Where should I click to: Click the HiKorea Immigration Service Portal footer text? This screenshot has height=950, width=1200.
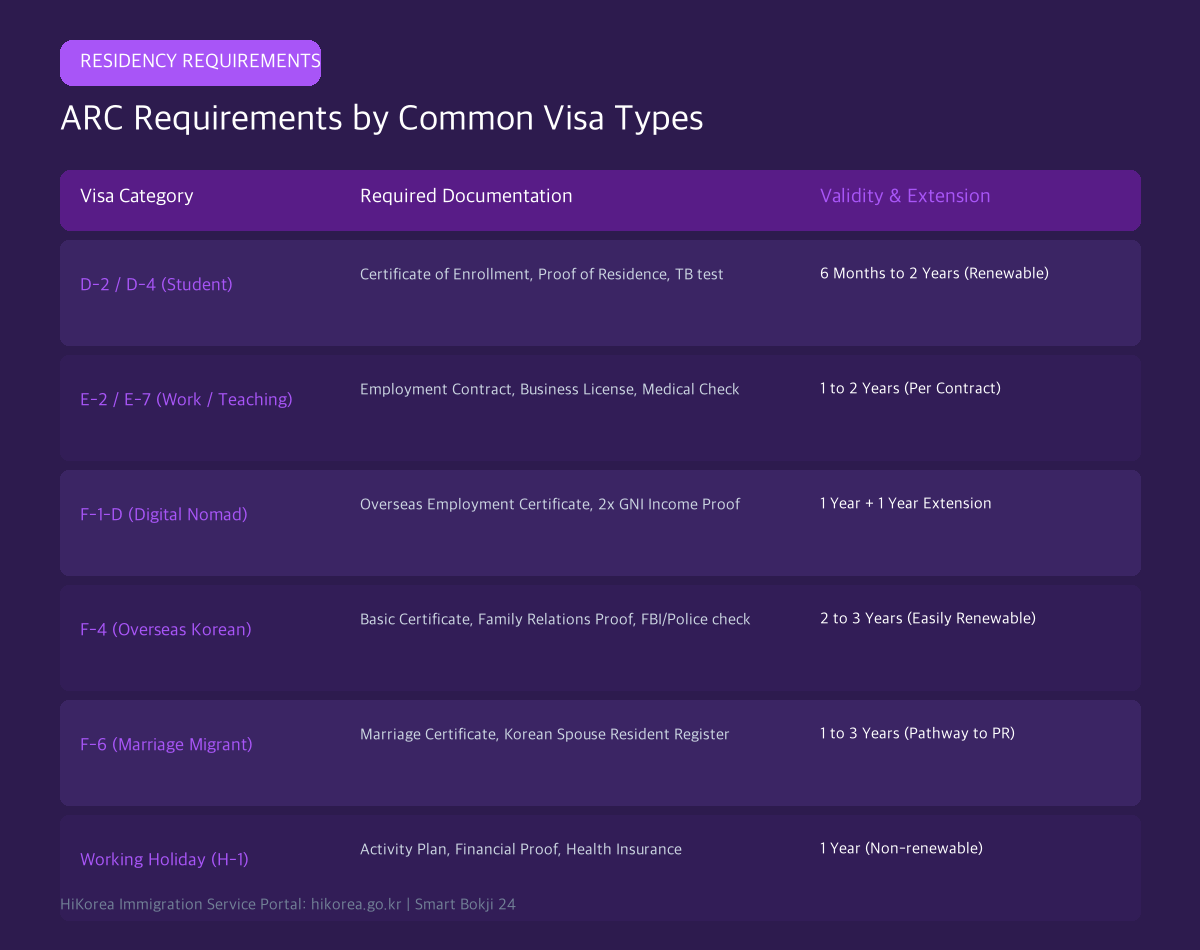(x=288, y=904)
